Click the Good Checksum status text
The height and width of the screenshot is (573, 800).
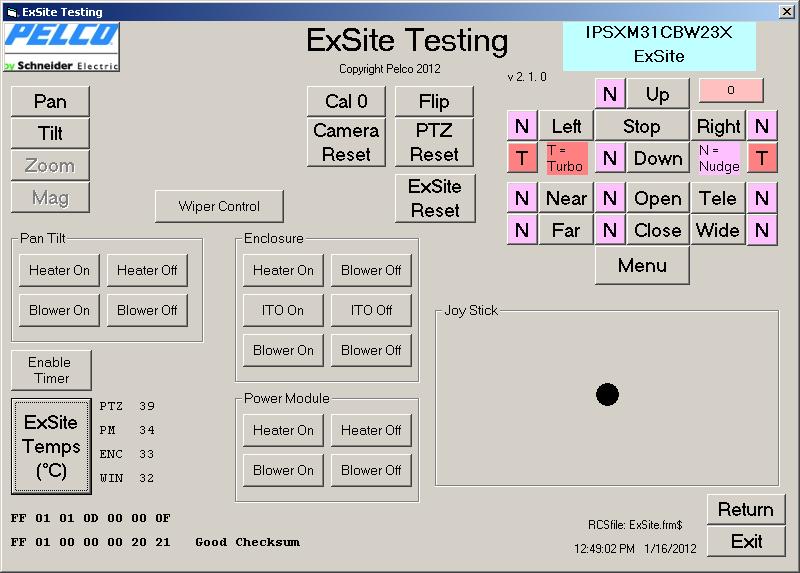[247, 542]
